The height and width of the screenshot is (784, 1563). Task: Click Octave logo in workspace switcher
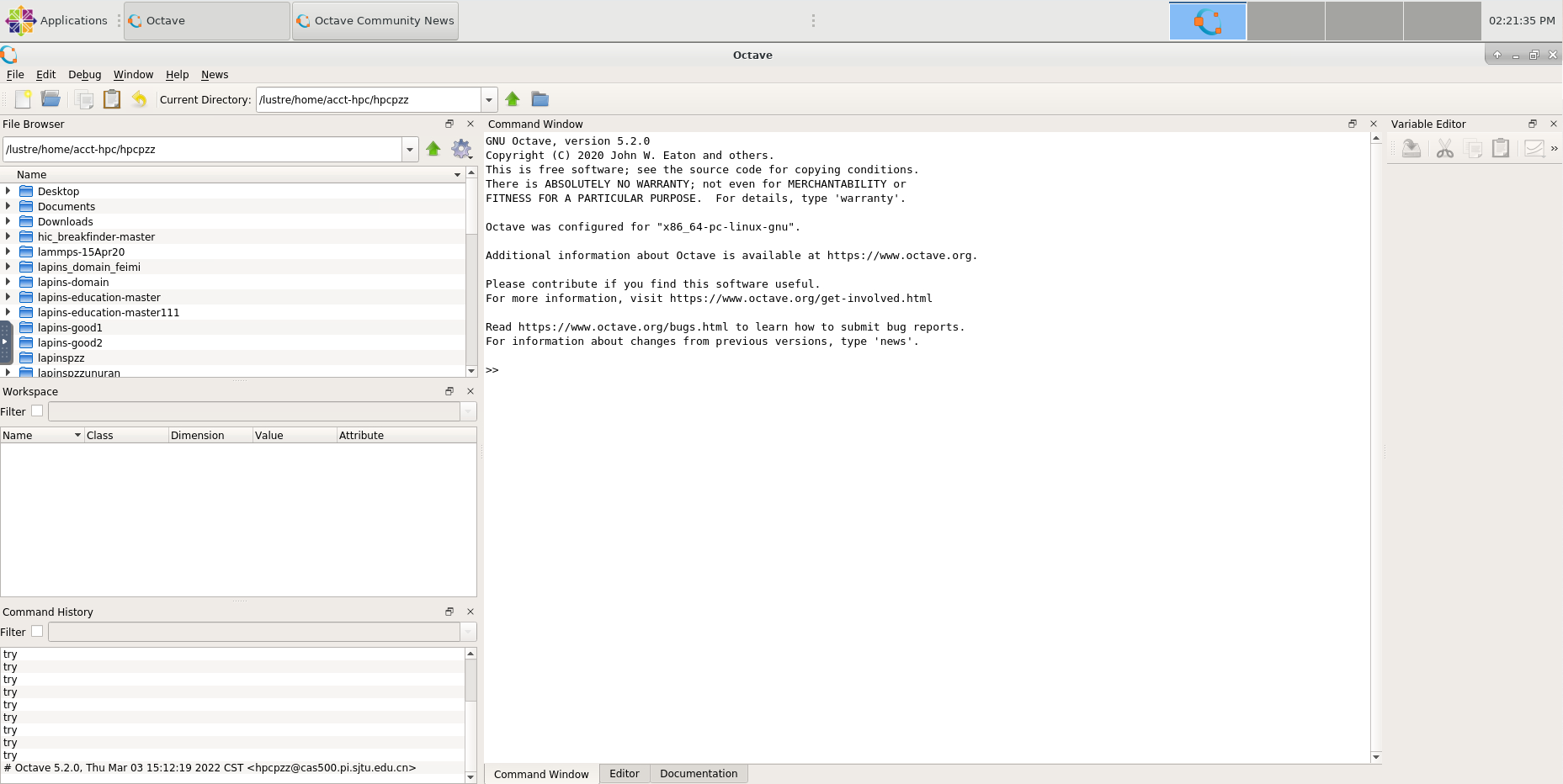click(1208, 21)
